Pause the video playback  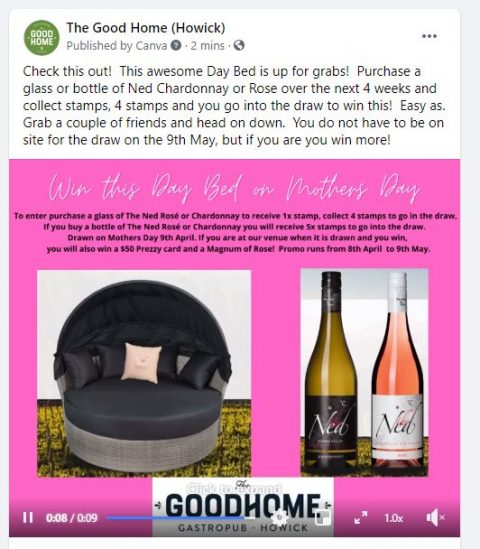pyautogui.click(x=28, y=517)
